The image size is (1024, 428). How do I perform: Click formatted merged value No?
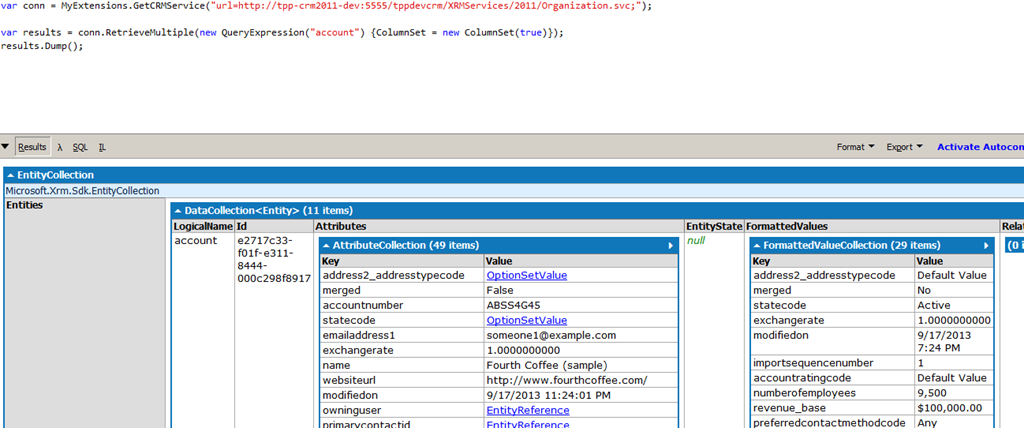coord(924,290)
